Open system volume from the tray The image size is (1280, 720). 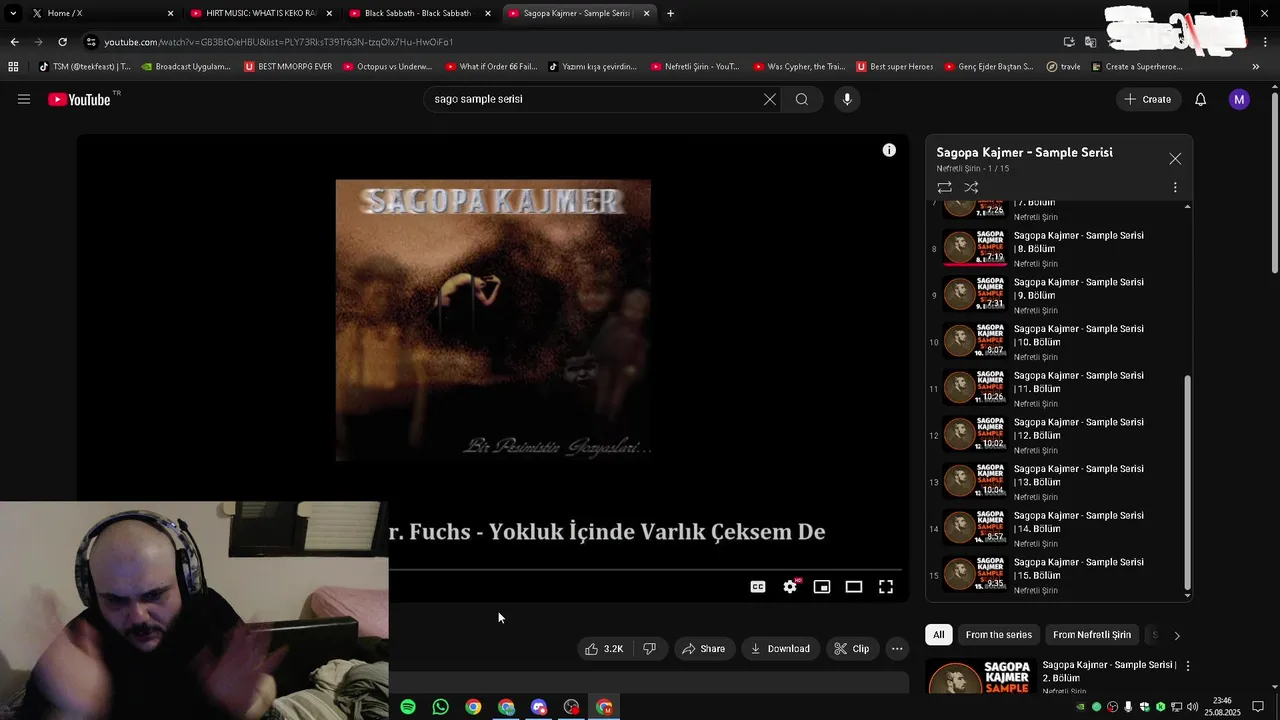coord(1192,707)
